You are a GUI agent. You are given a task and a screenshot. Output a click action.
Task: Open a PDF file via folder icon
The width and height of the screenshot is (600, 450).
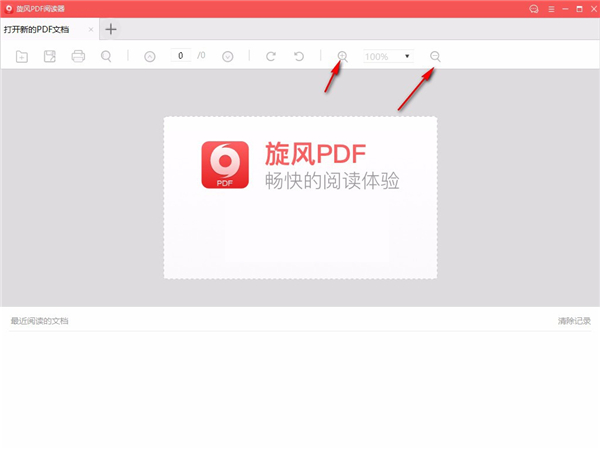tap(21, 57)
